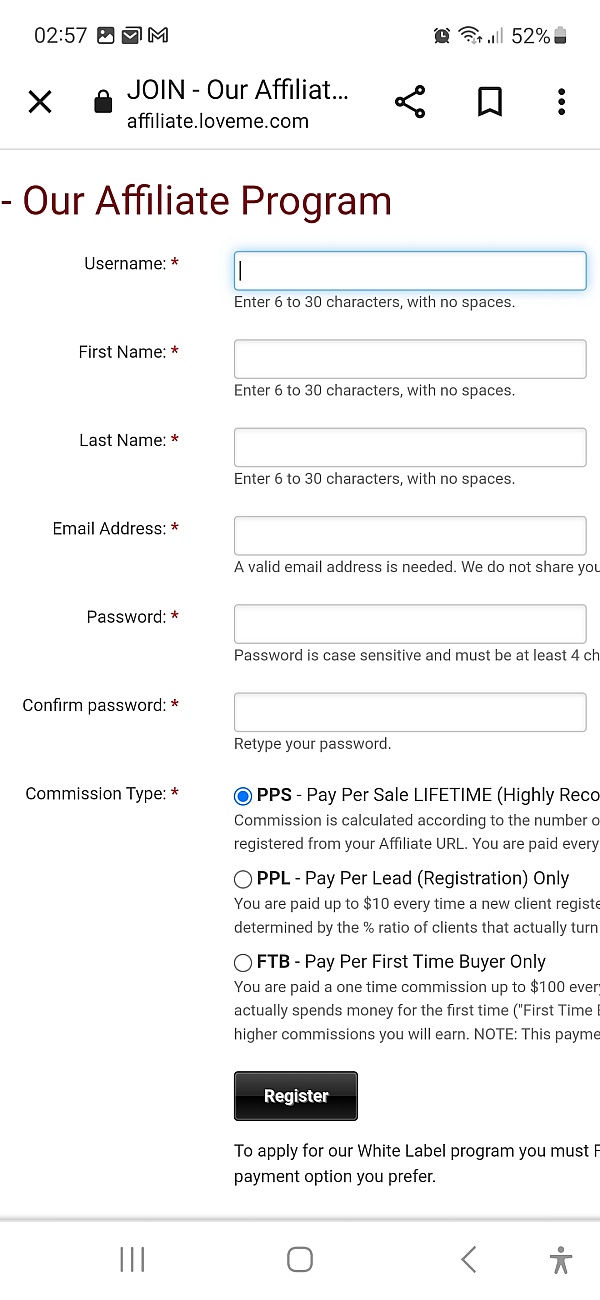The height and width of the screenshot is (1300, 600).
Task: Select PPS Pay Per Sale option
Action: [x=243, y=796]
